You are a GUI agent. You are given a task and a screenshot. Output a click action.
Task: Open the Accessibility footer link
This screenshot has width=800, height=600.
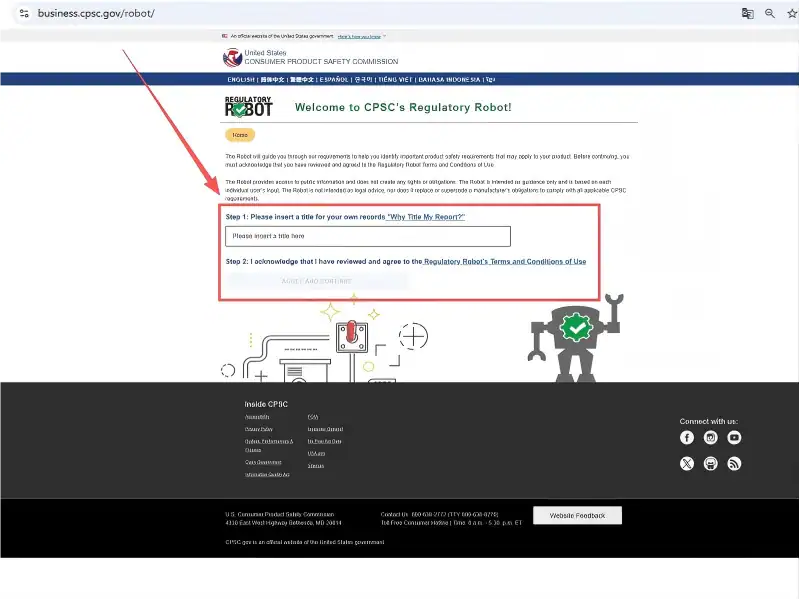pyautogui.click(x=257, y=417)
